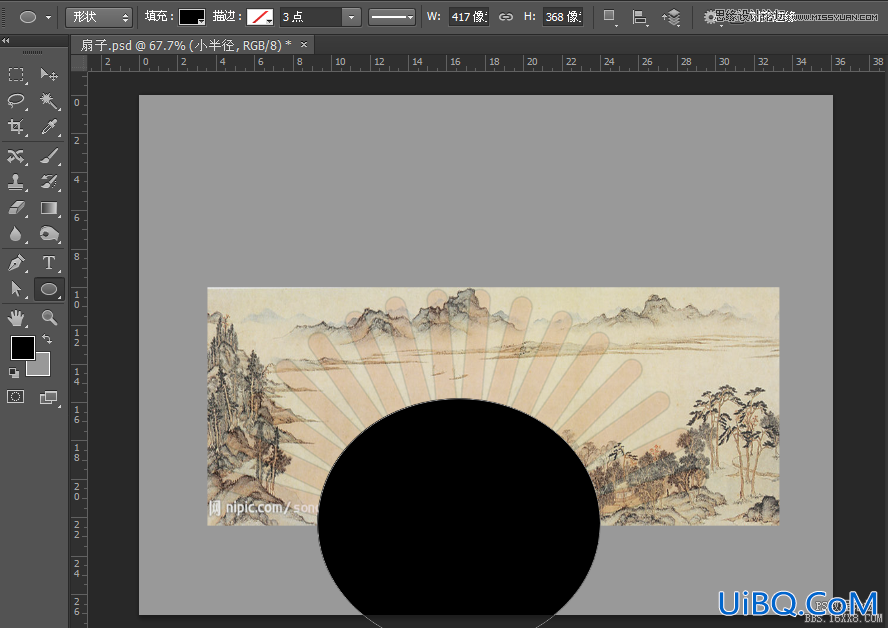
Task: Click the stroke width field showing 3 点
Action: pos(311,17)
